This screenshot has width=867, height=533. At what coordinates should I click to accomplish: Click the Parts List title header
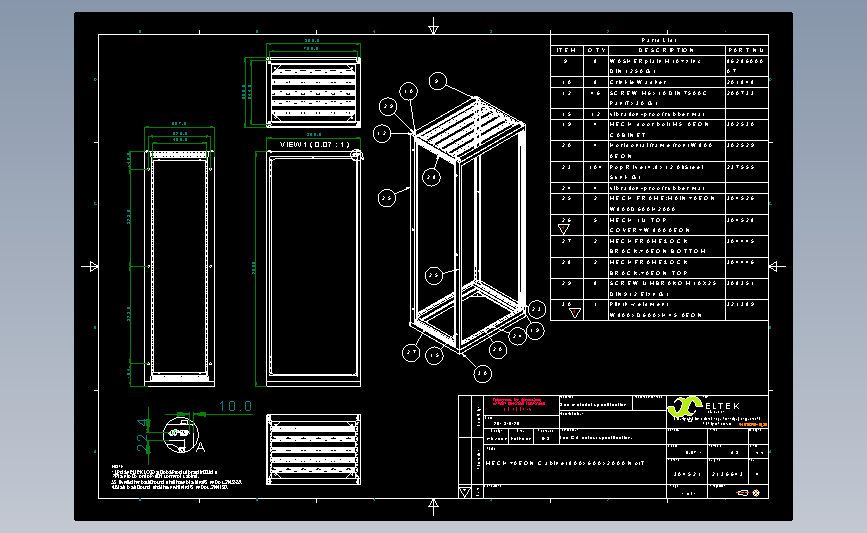point(659,40)
